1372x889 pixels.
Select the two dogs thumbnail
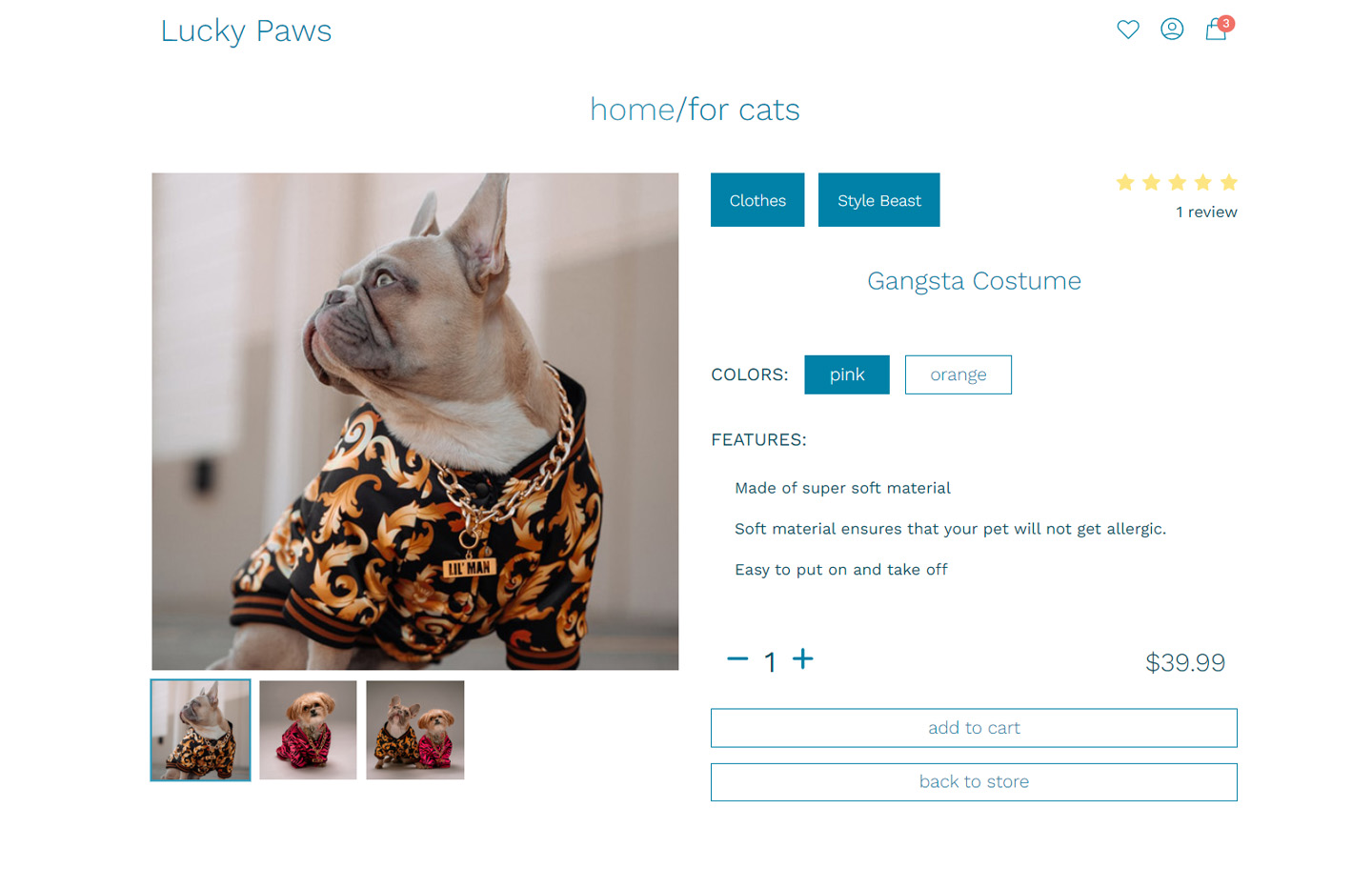tap(415, 730)
